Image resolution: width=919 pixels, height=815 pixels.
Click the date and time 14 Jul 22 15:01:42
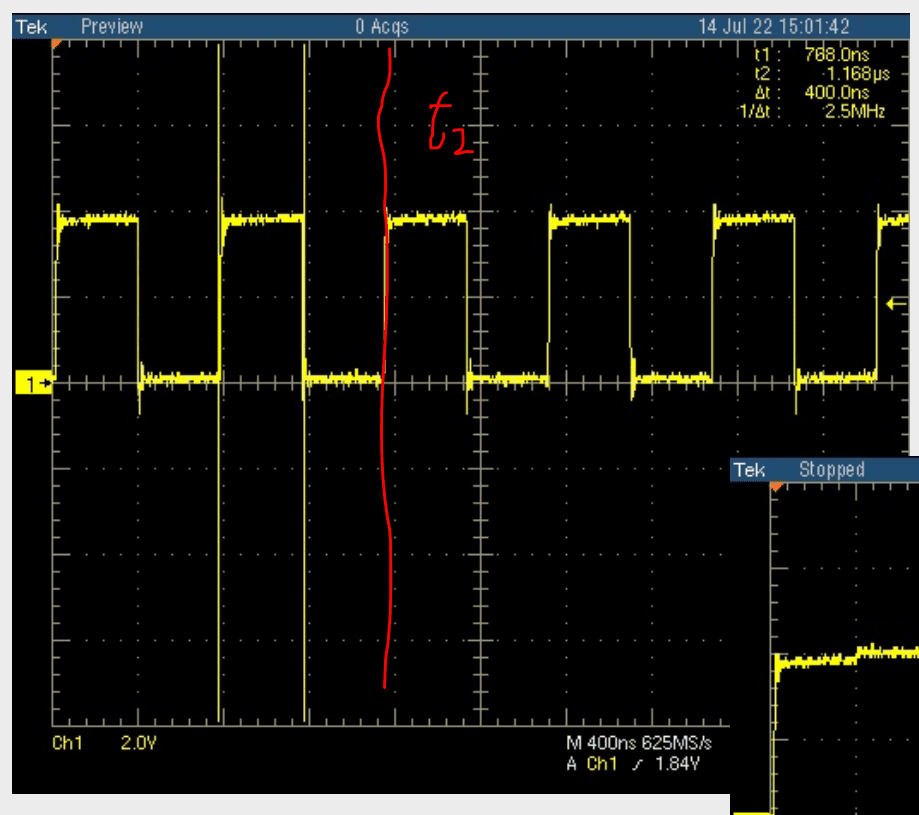(774, 26)
